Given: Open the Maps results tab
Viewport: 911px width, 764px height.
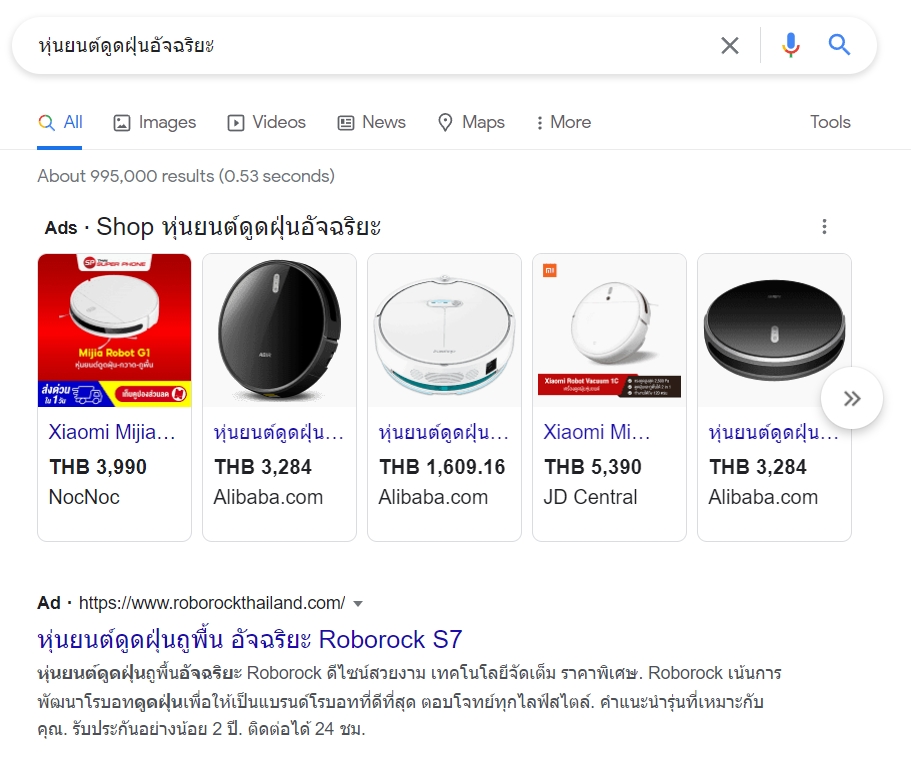Looking at the screenshot, I should 471,123.
